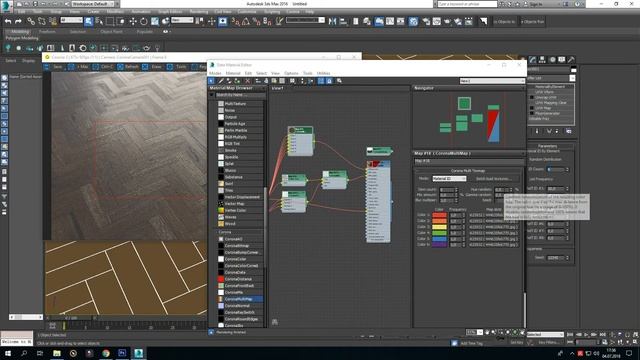Screen dimensions: 640x360
Task: Click the red Color 1 swatch
Action: click(x=439, y=215)
